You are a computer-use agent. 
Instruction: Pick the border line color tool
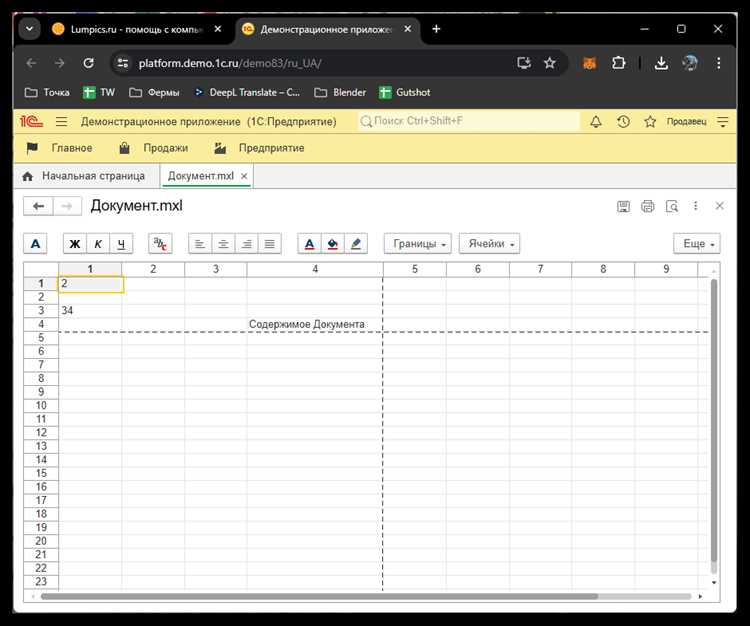pos(356,243)
